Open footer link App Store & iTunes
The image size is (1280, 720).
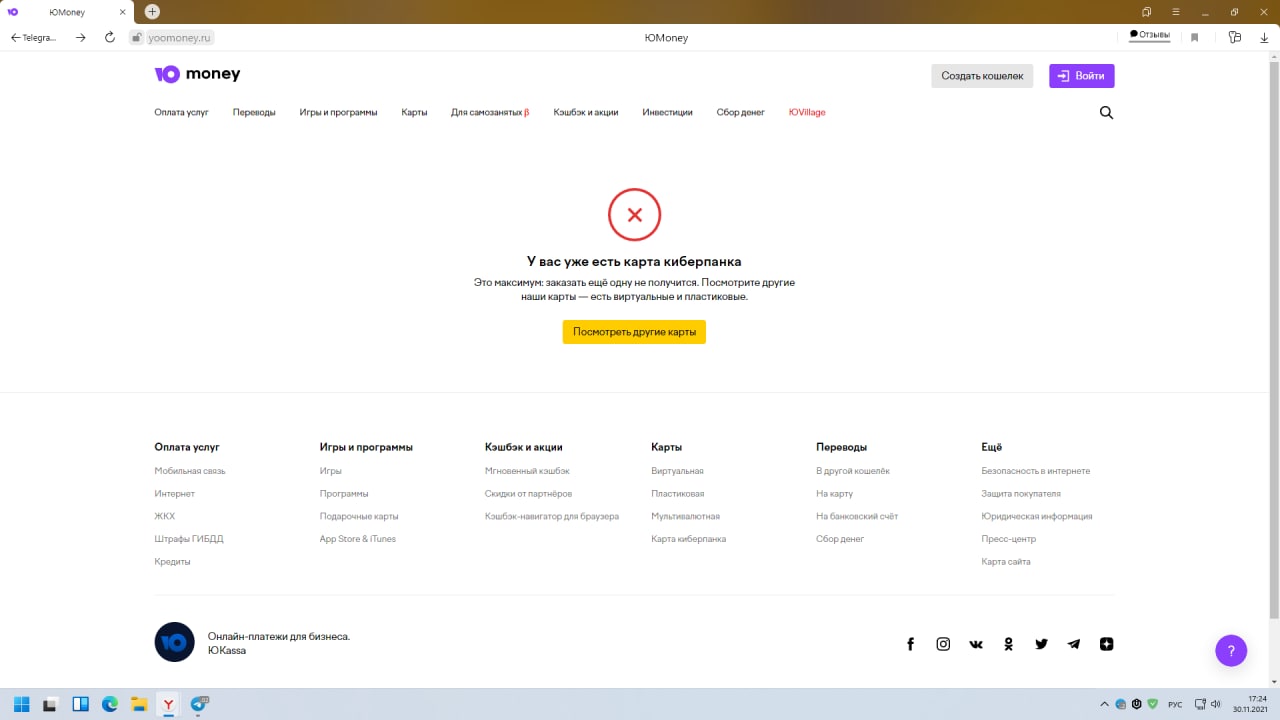coord(357,539)
